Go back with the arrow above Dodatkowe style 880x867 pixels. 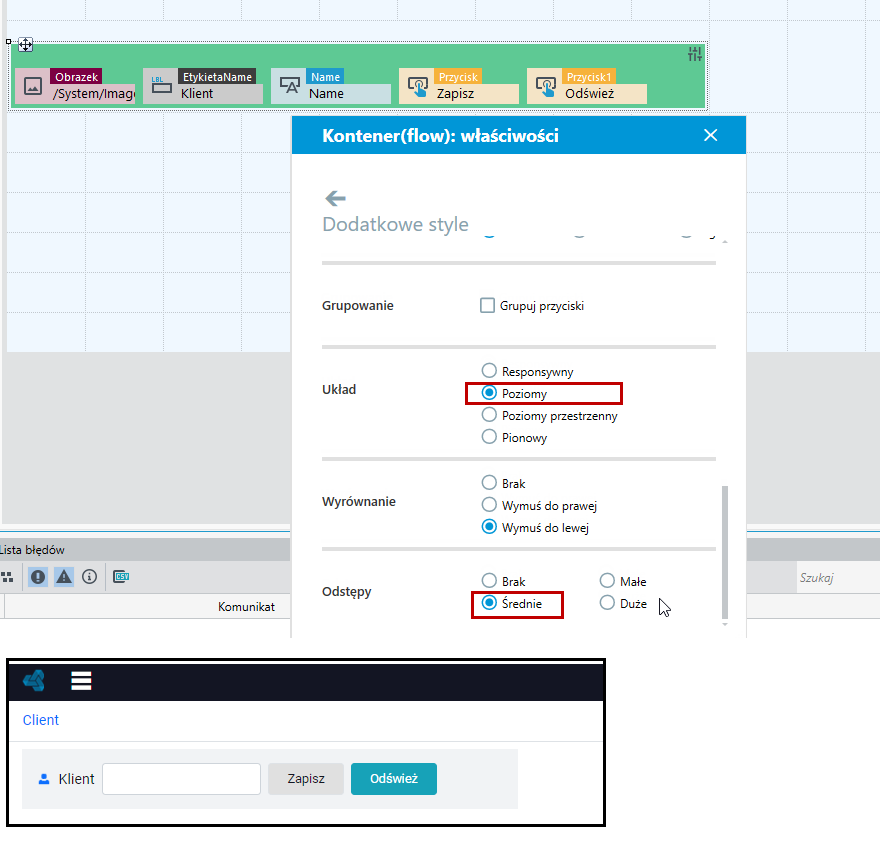[x=335, y=198]
